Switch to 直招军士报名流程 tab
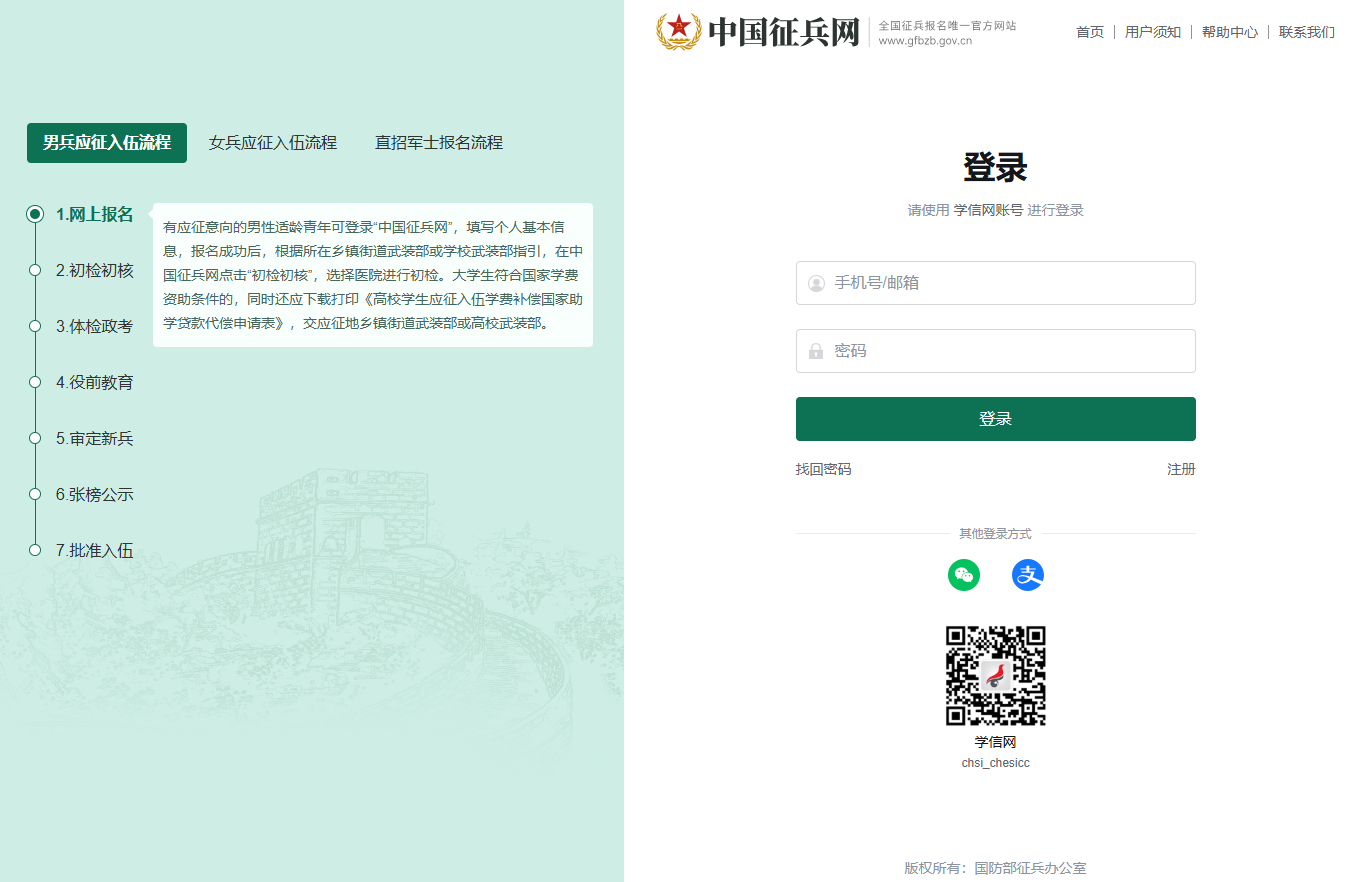 (439, 143)
